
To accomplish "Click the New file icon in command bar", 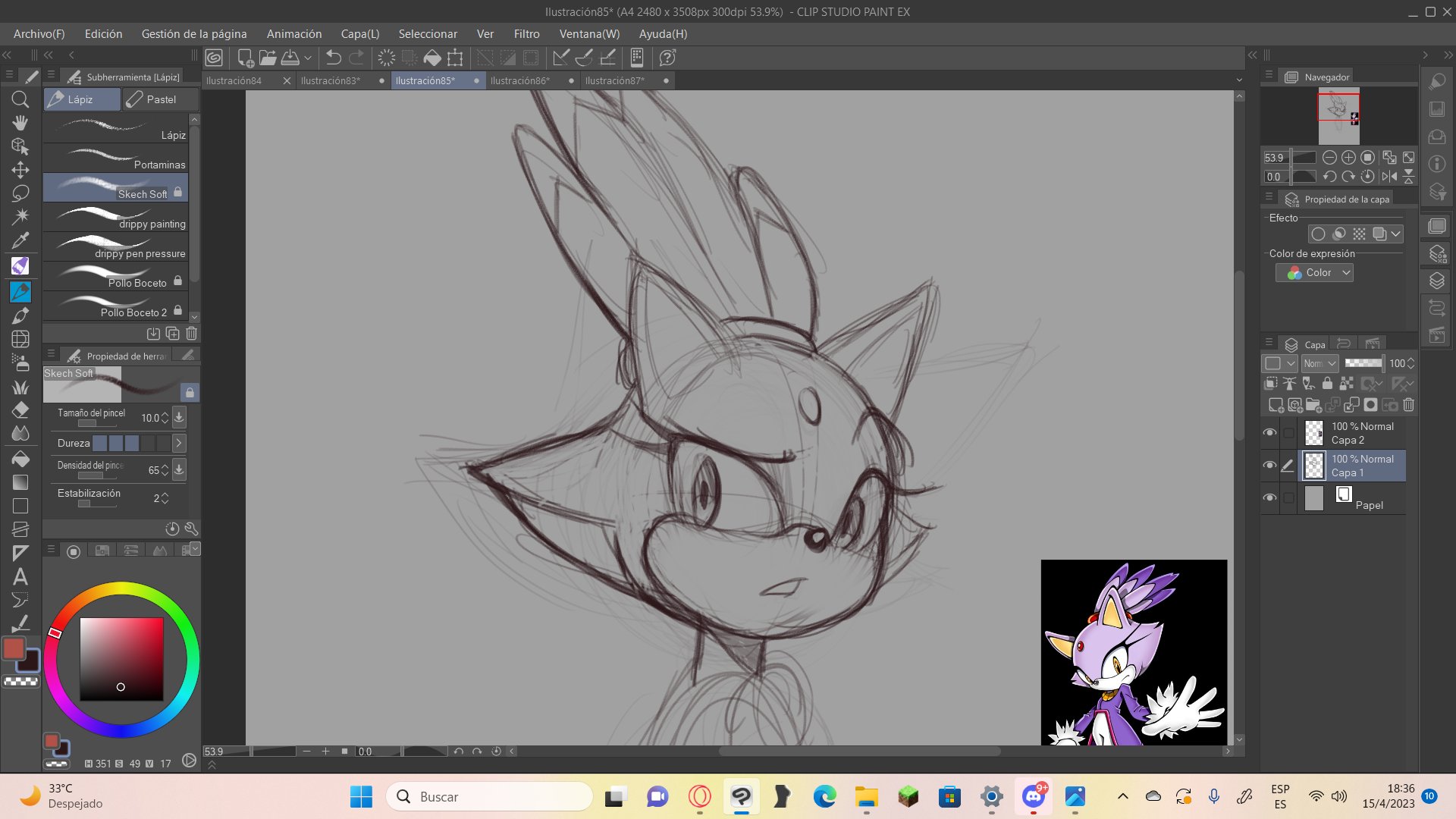I will (x=245, y=58).
